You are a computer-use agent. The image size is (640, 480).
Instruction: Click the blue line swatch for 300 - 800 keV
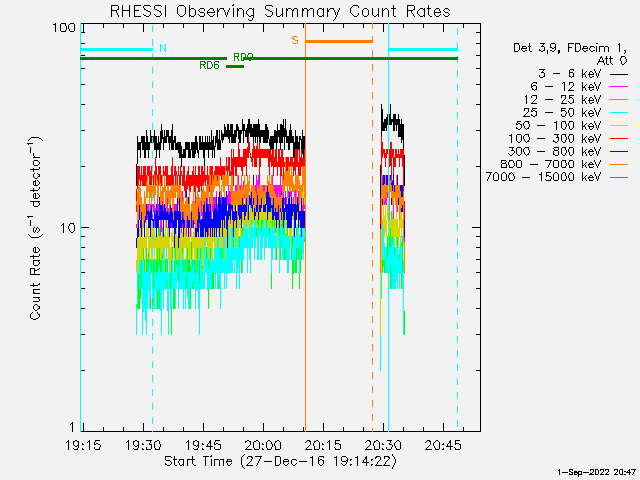(x=619, y=152)
